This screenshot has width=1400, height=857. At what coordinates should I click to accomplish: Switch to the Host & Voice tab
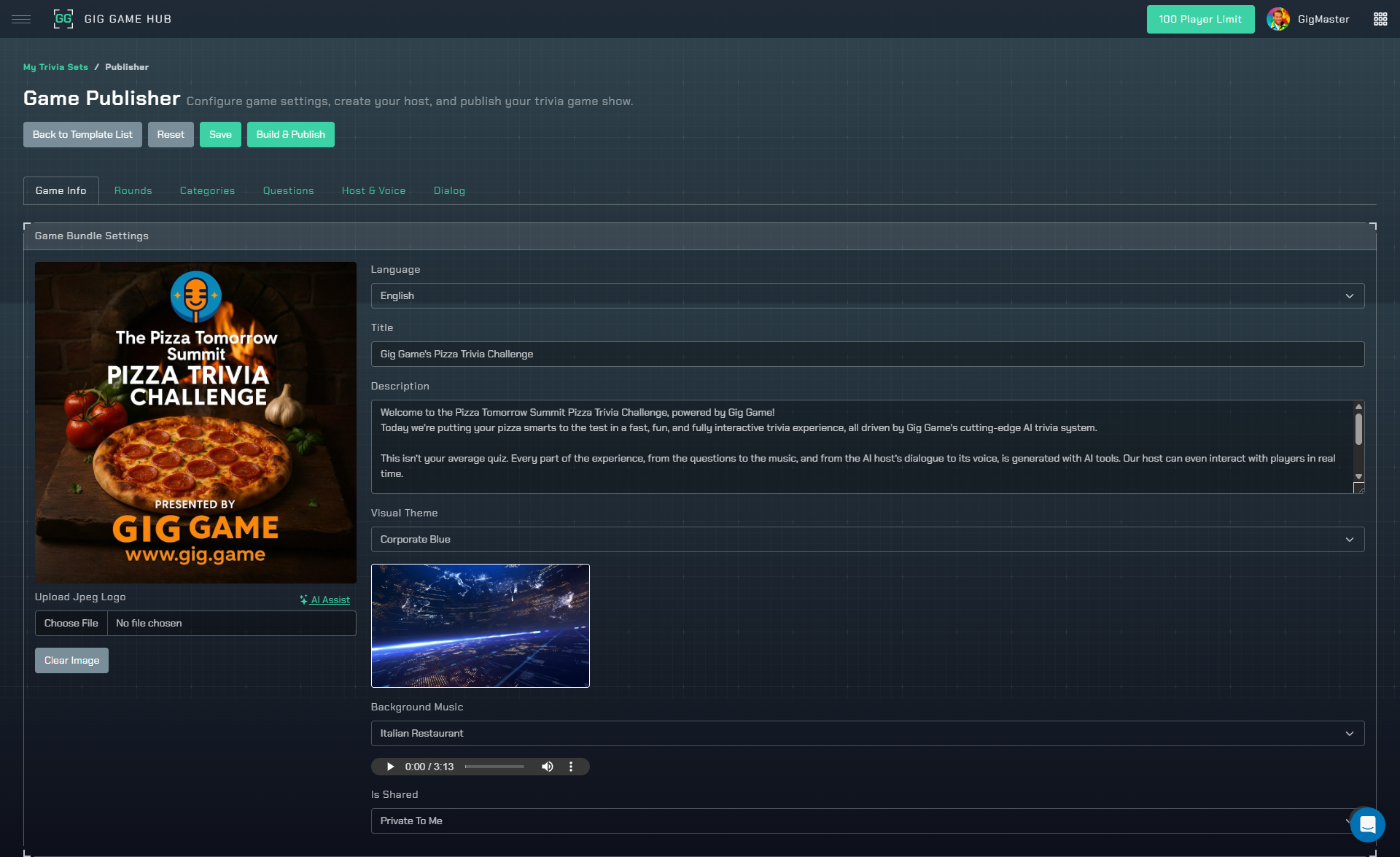coord(373,190)
